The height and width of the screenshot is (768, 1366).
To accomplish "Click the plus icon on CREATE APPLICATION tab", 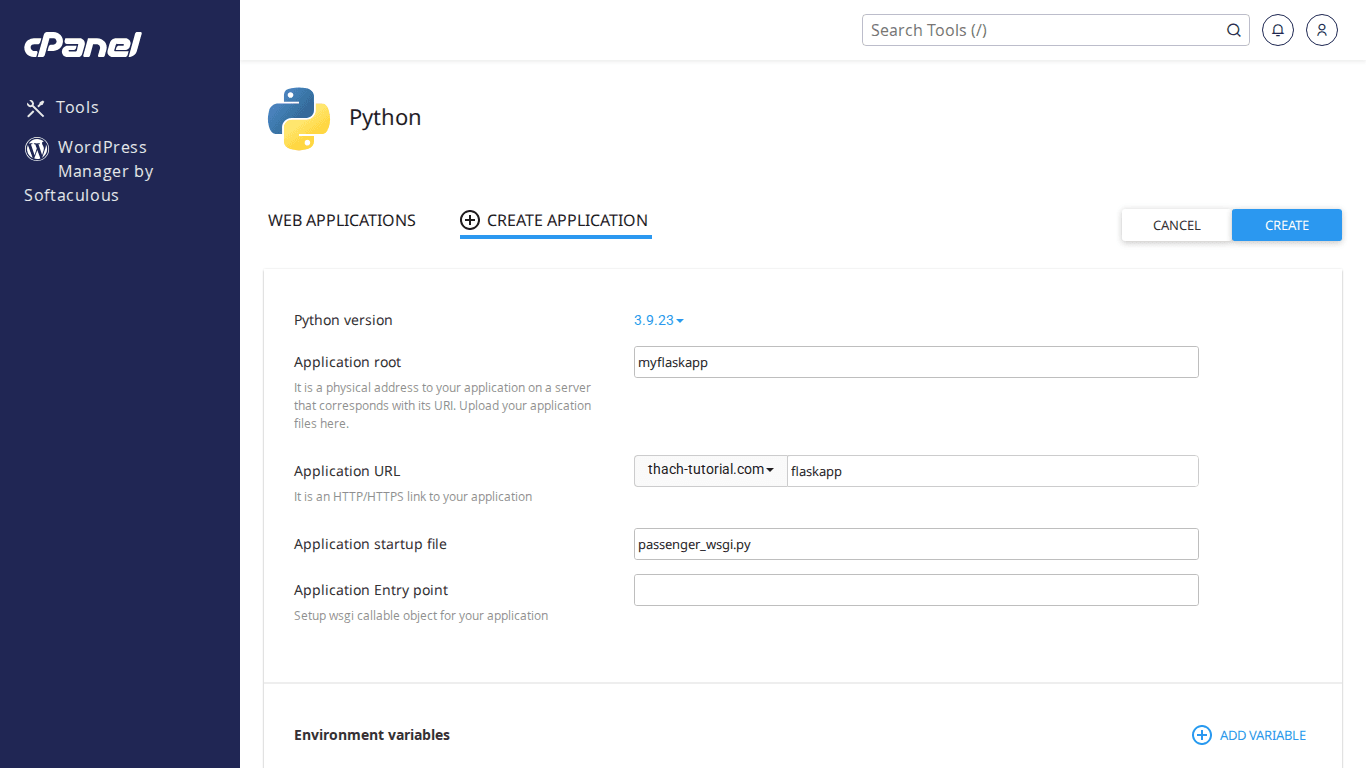I will [x=470, y=220].
